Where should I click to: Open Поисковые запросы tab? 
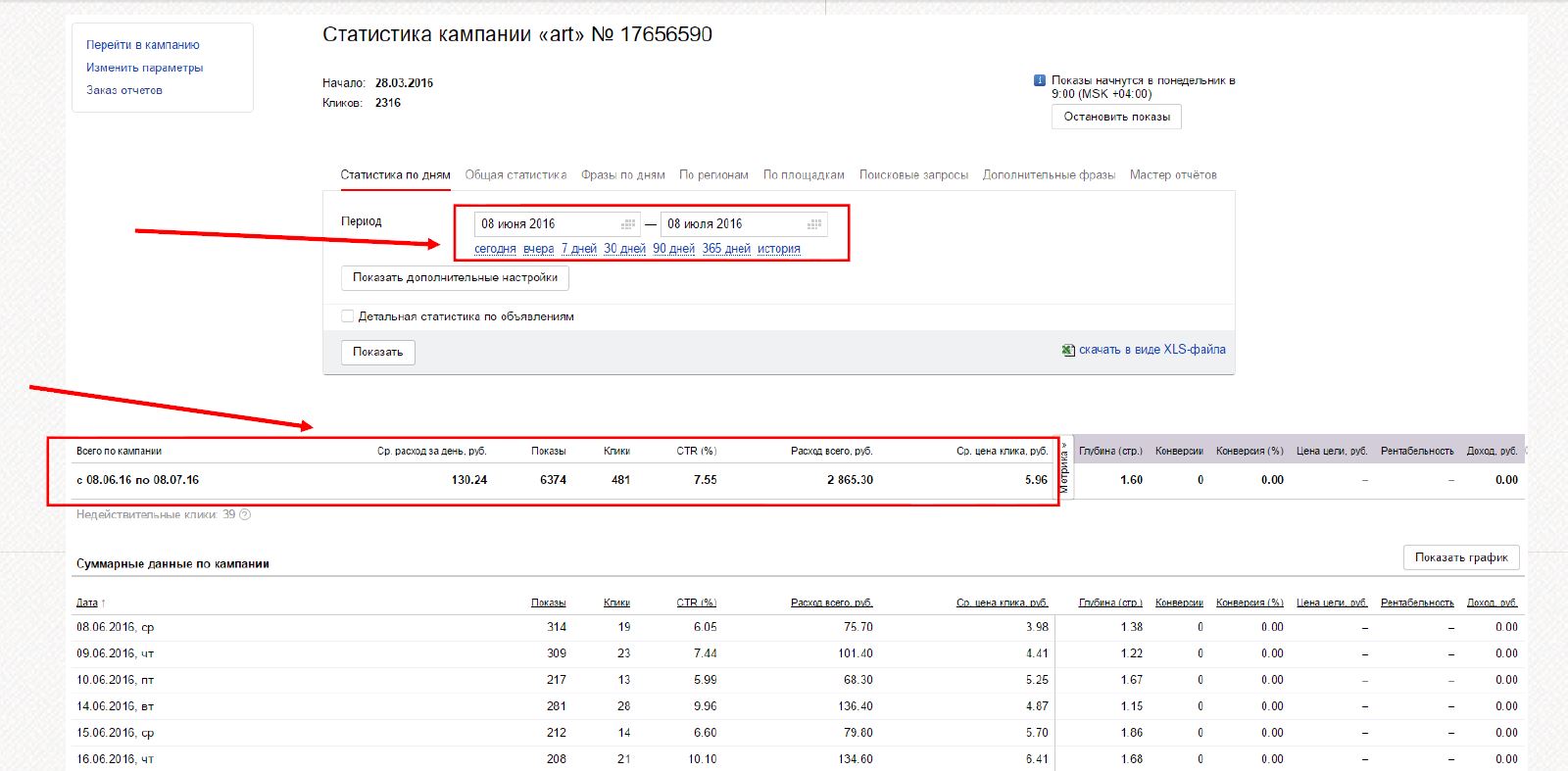[x=913, y=175]
